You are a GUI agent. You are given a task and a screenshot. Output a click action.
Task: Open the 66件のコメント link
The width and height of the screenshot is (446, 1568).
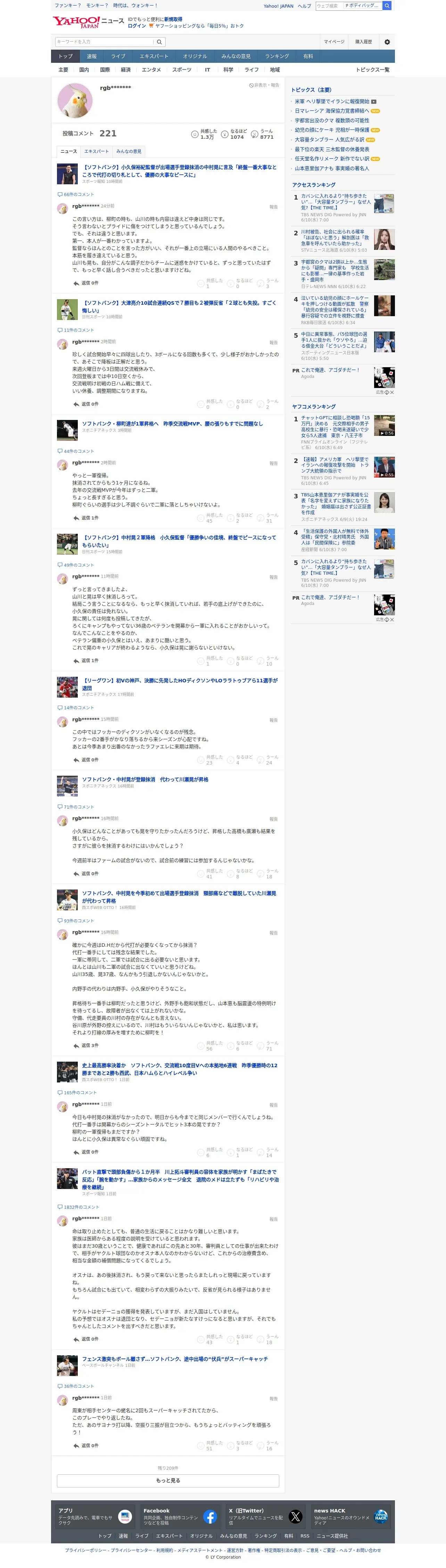[x=79, y=195]
